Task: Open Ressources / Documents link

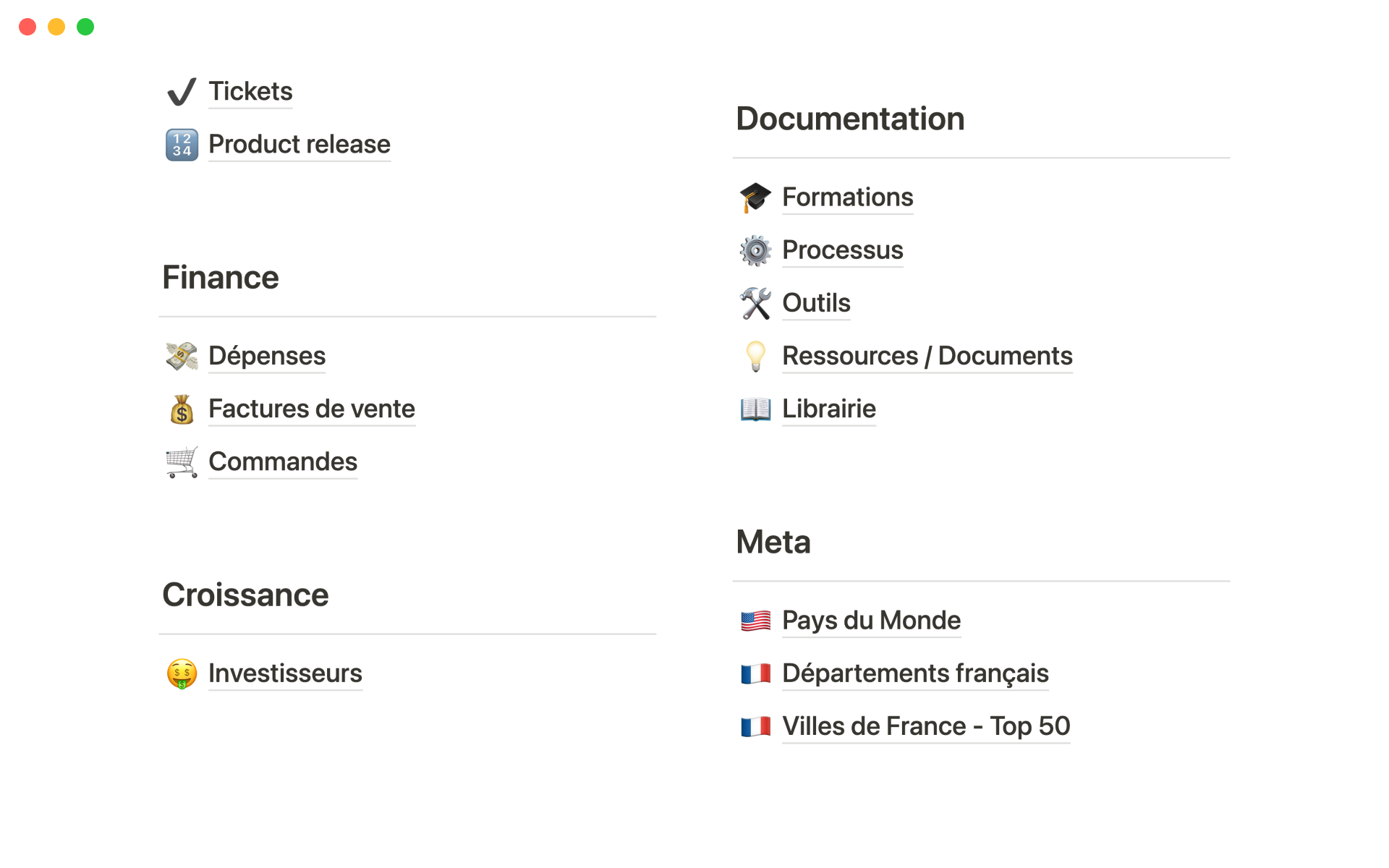Action: tap(927, 356)
